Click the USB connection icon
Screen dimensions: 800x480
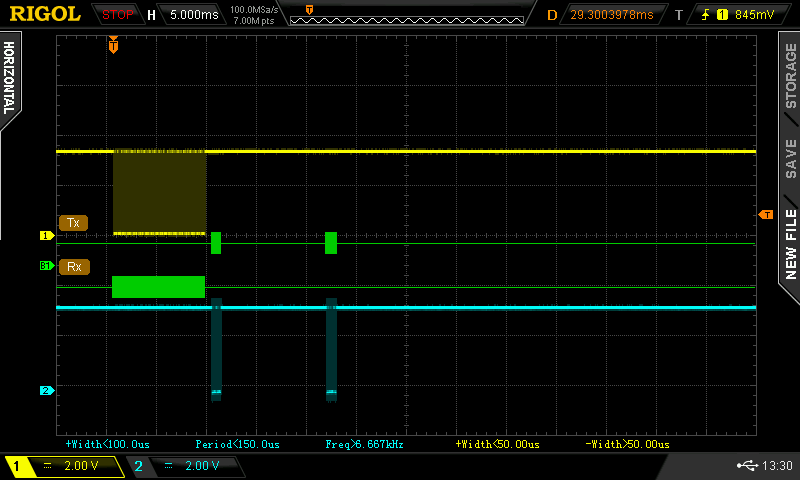tap(747, 465)
